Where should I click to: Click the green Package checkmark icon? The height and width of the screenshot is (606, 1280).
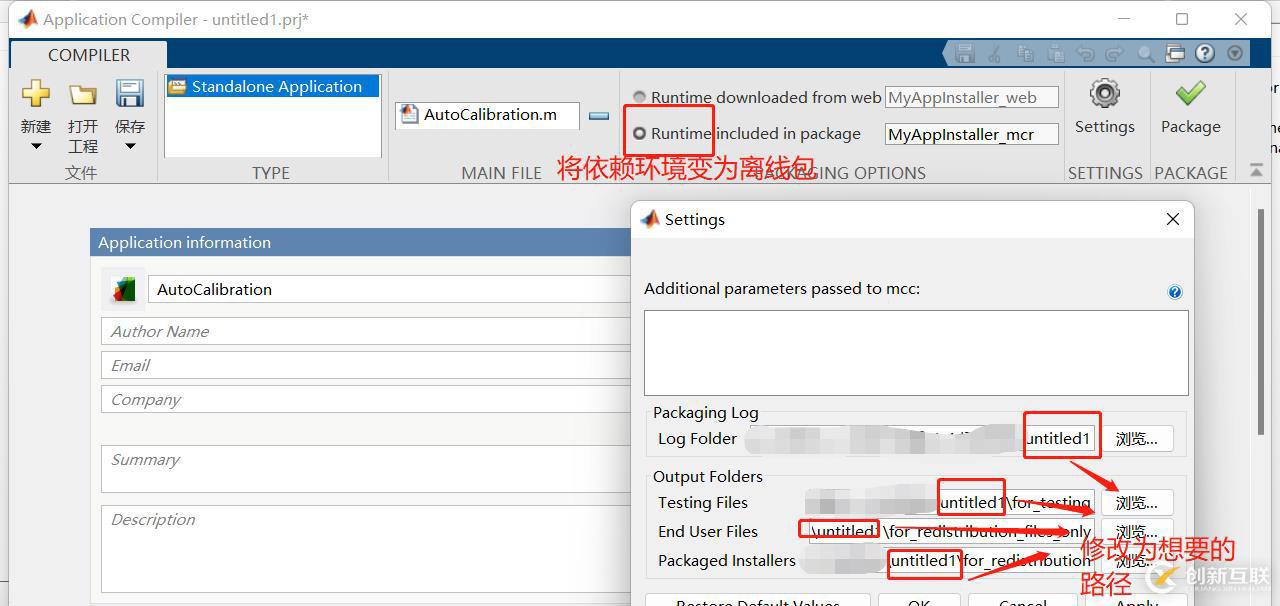[1190, 95]
